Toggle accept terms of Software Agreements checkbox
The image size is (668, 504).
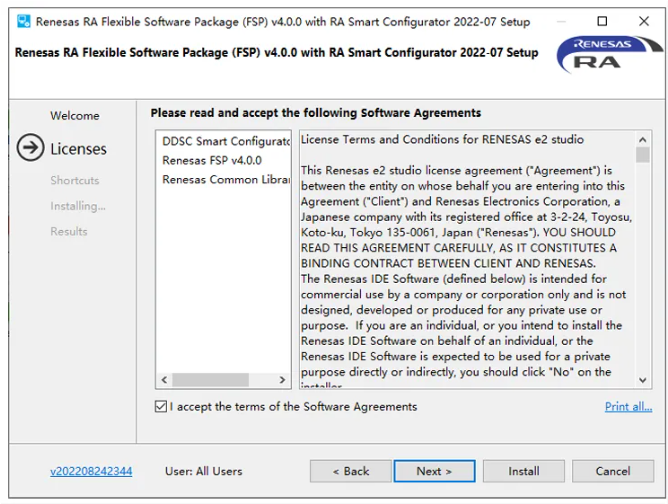[x=161, y=406]
